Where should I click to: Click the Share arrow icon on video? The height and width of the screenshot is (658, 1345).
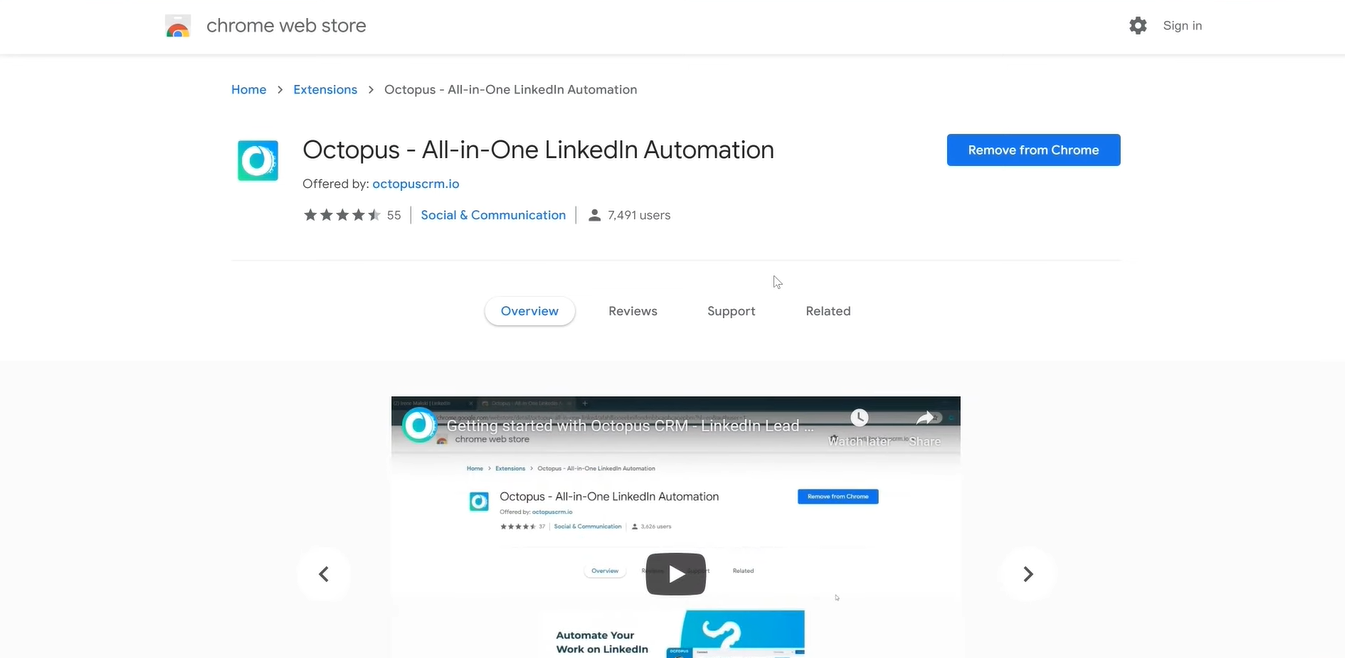[x=925, y=418]
